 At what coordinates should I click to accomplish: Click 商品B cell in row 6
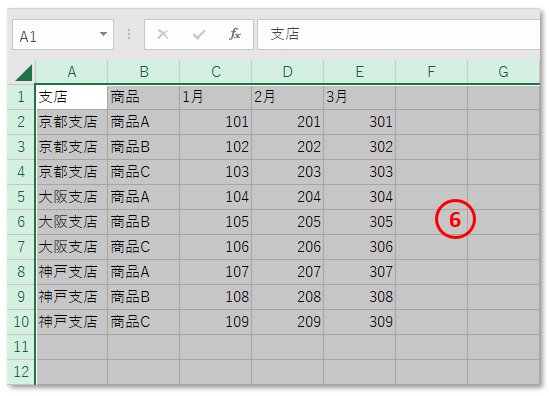pos(144,222)
